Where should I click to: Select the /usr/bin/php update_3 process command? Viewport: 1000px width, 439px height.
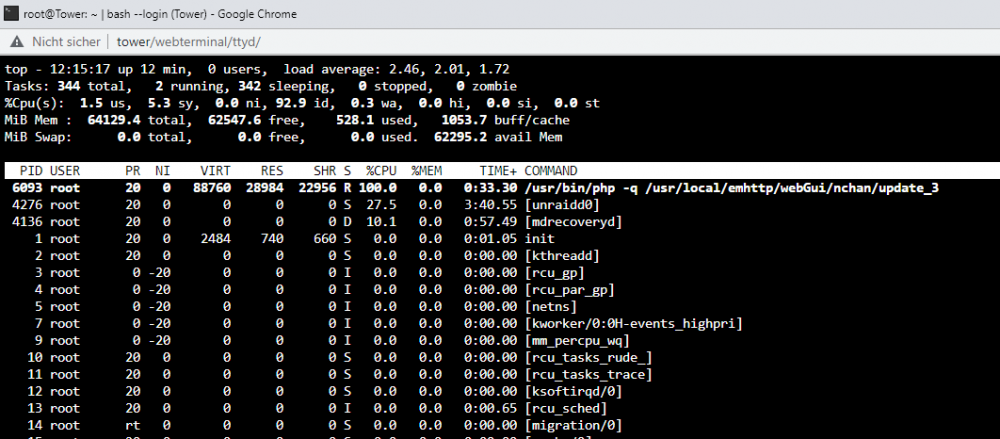coord(732,188)
